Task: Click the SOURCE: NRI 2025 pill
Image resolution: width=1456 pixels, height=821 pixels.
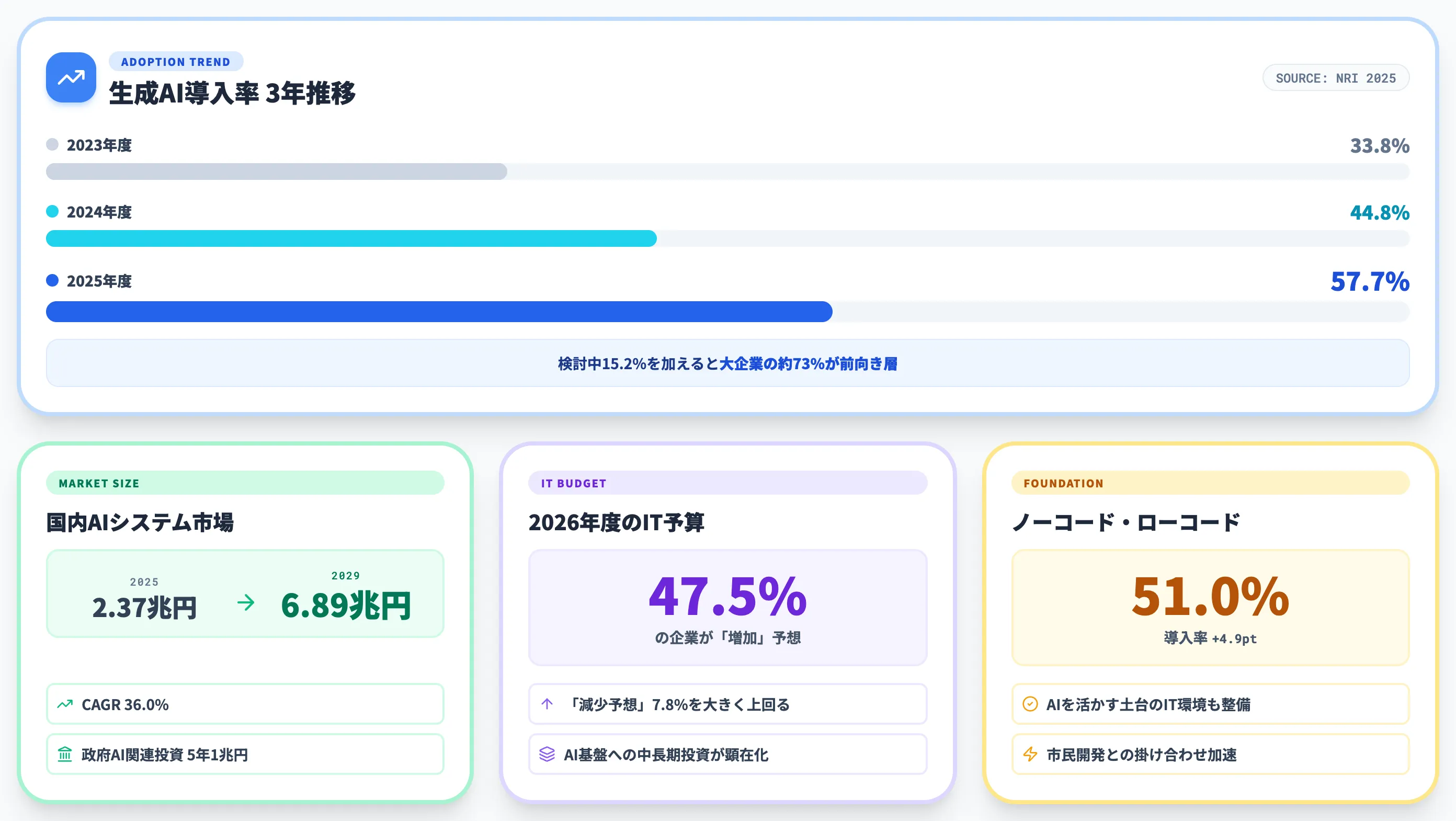Action: point(1336,78)
